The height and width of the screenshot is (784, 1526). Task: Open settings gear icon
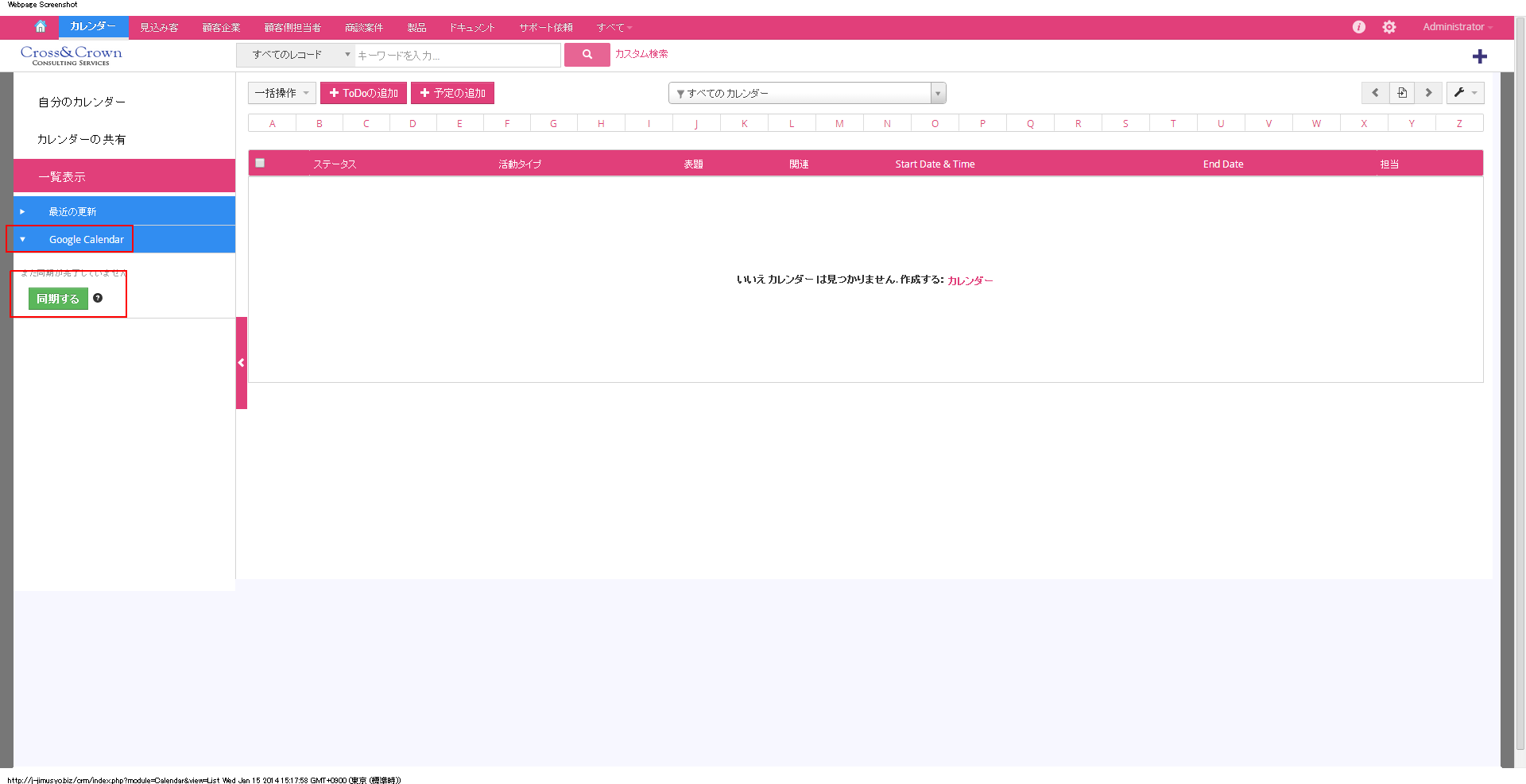(x=1389, y=27)
